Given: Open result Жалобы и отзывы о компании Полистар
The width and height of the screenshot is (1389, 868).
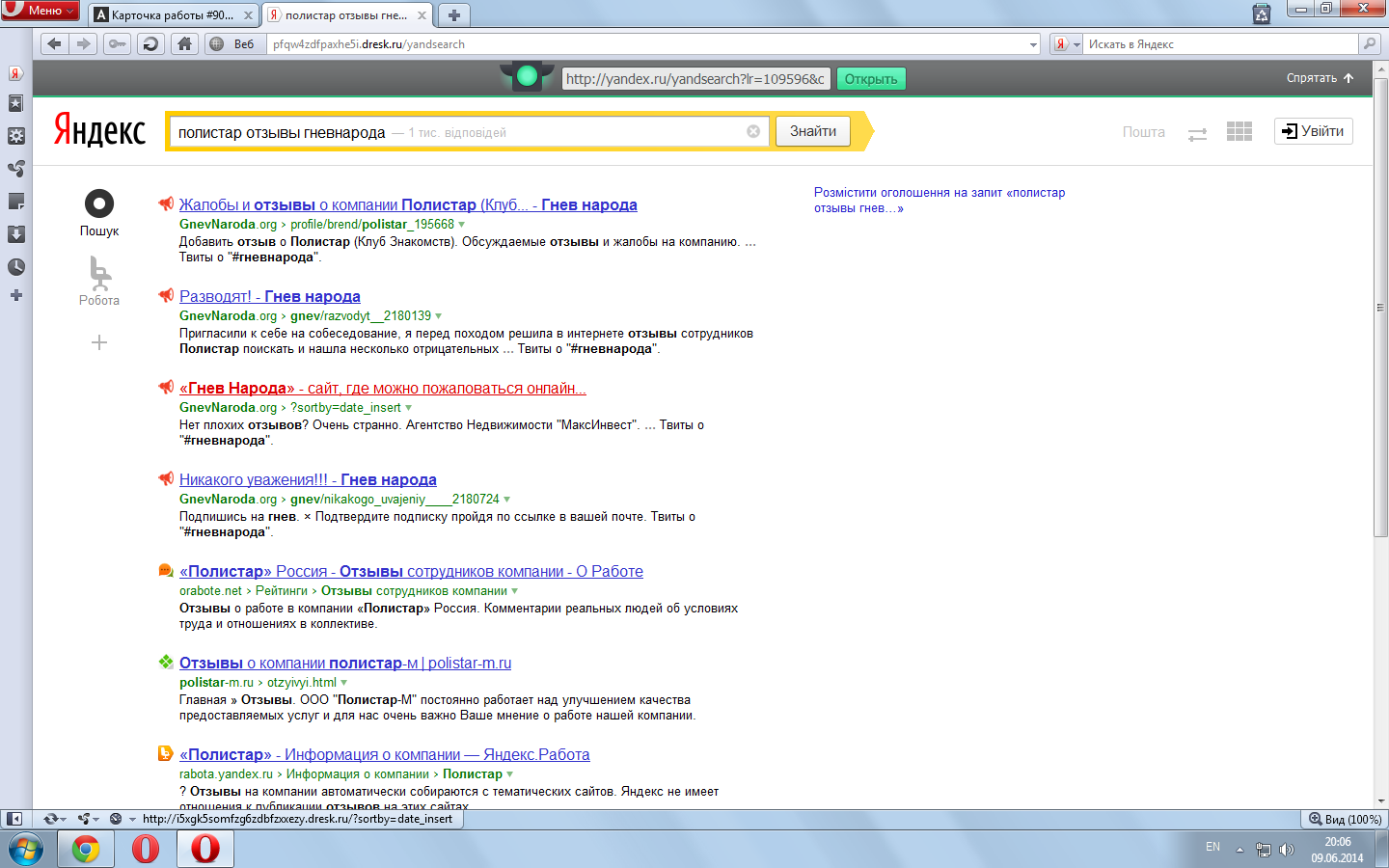Looking at the screenshot, I should pos(408,204).
